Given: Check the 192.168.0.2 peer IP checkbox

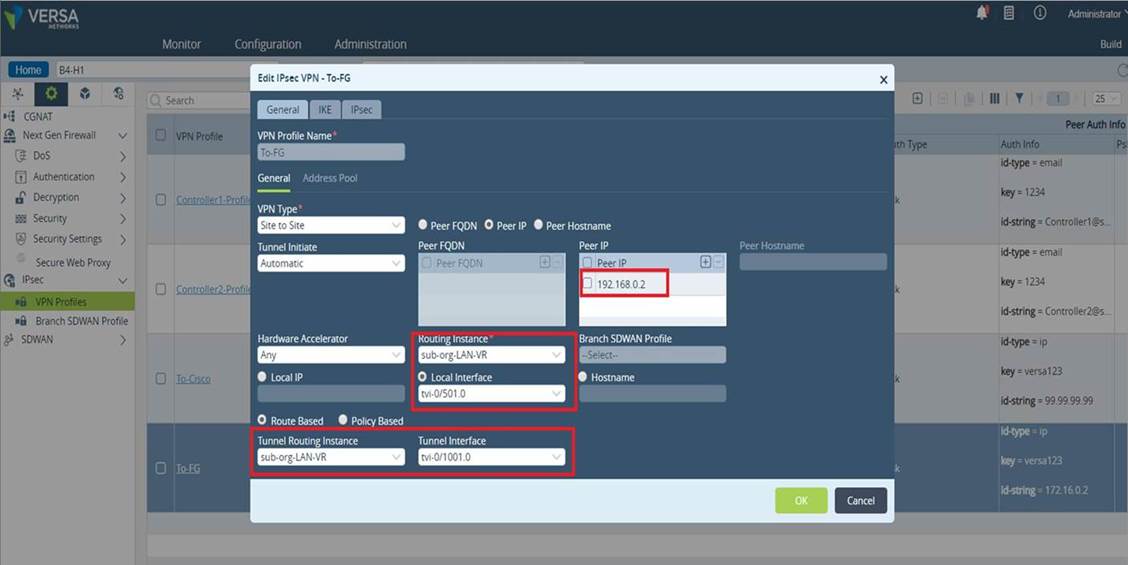Looking at the screenshot, I should pyautogui.click(x=588, y=284).
